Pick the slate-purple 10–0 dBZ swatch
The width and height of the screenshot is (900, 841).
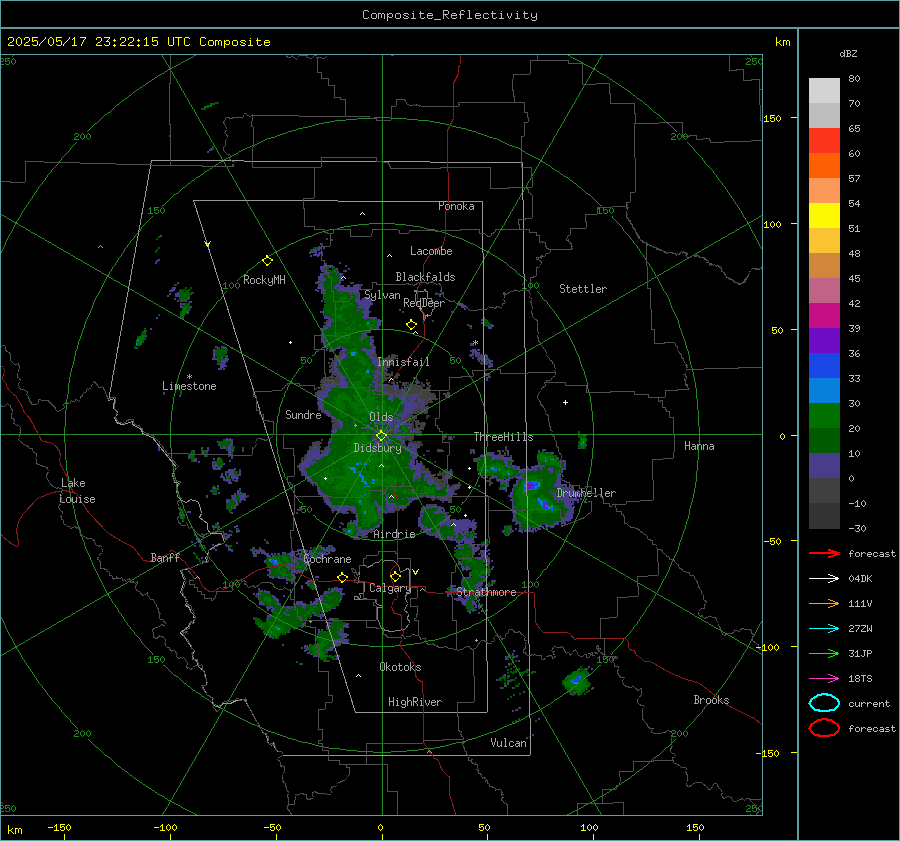(824, 466)
